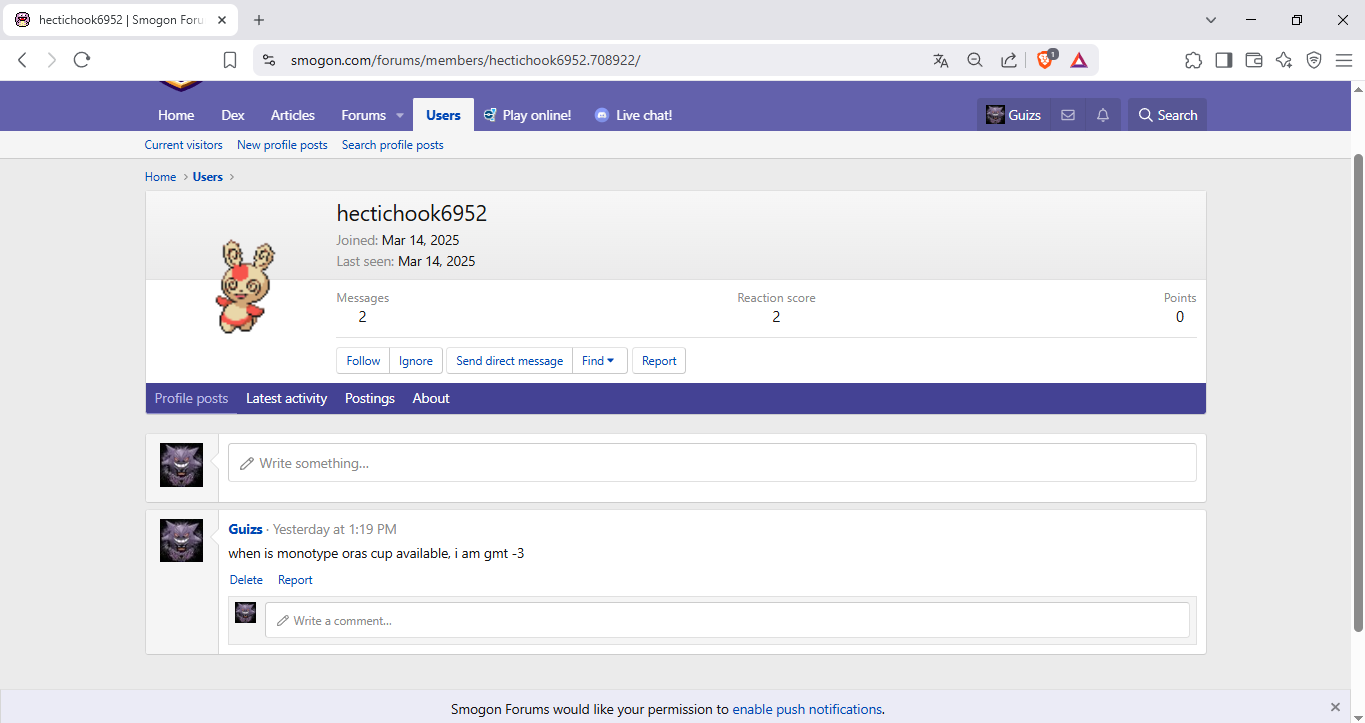The width and height of the screenshot is (1365, 723).
Task: Open the translate page icon
Action: (940, 60)
